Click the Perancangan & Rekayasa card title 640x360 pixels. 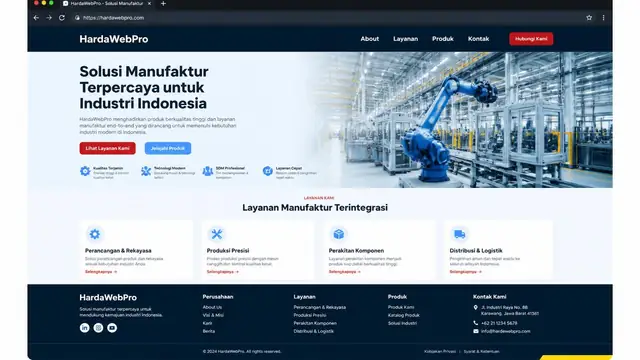tap(118, 251)
